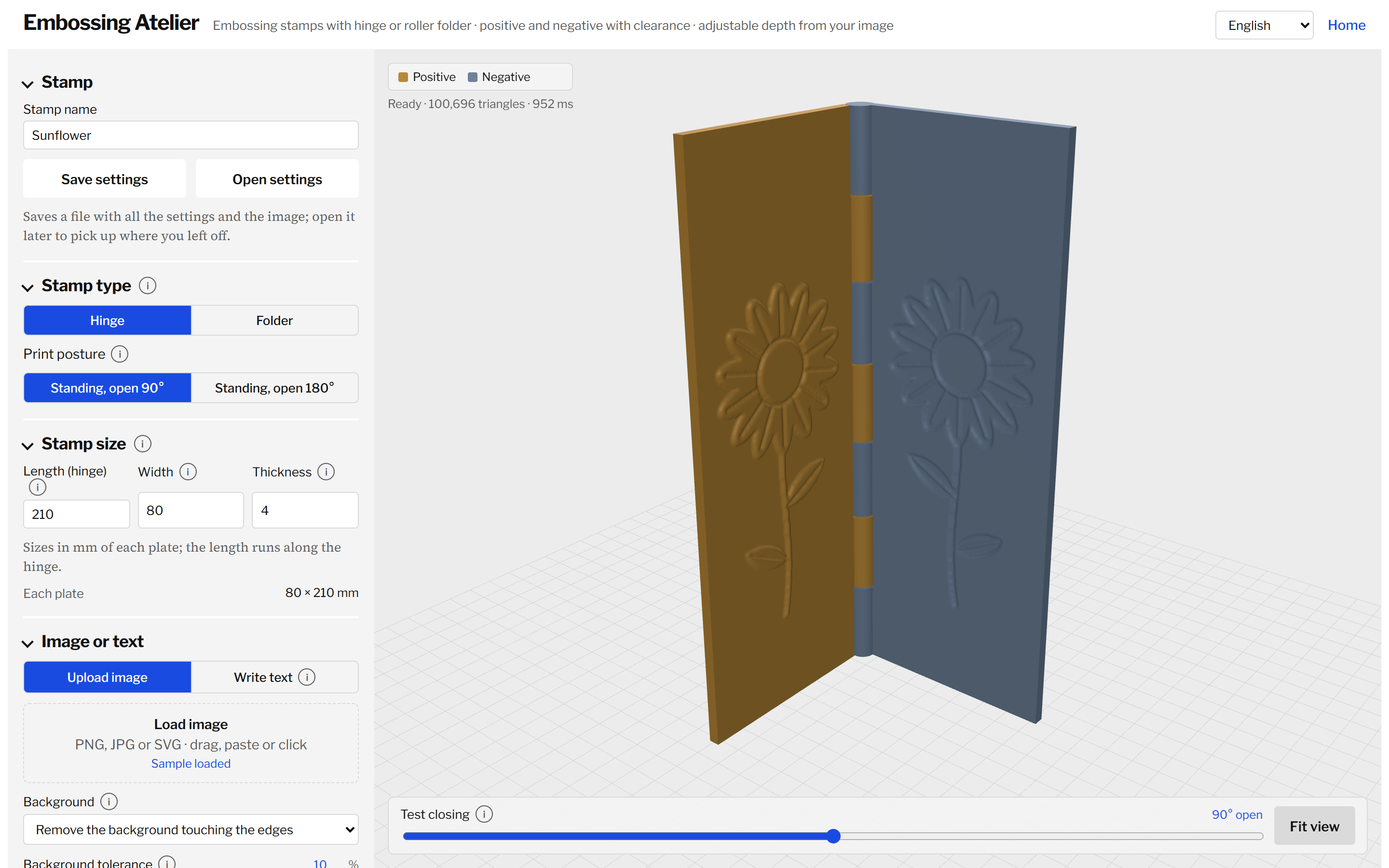Click the Stamp name input field
The image size is (1389, 868).
(x=191, y=135)
